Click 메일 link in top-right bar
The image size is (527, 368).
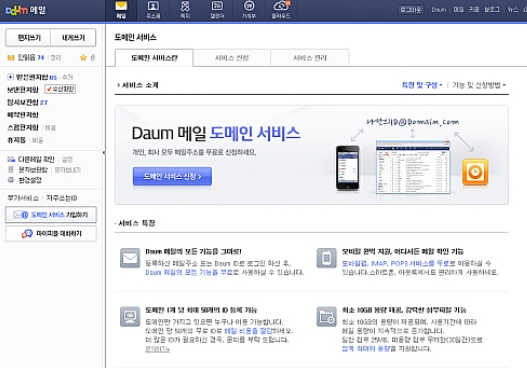458,9
